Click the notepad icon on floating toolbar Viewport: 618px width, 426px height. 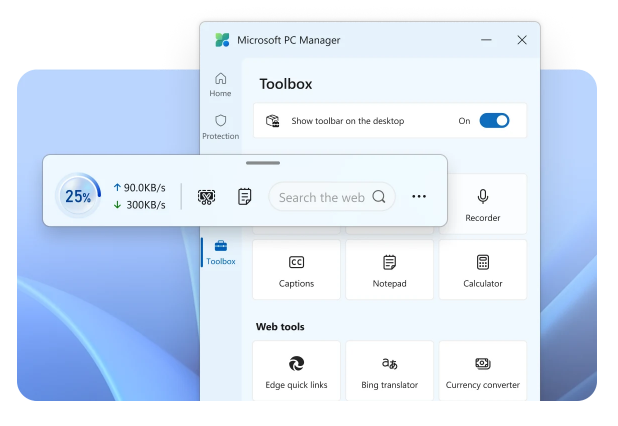pos(244,197)
